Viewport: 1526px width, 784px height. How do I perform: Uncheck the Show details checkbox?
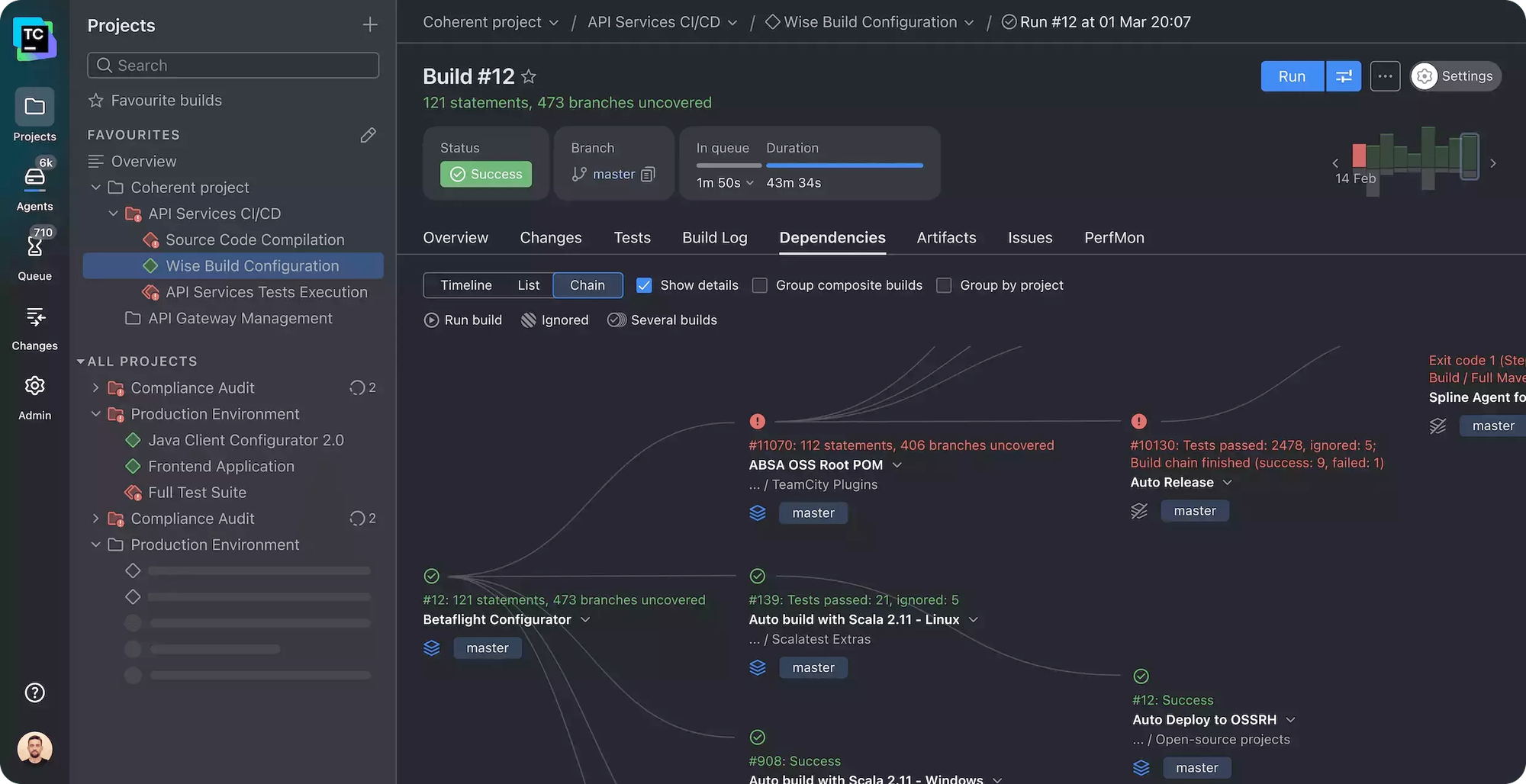coord(644,285)
